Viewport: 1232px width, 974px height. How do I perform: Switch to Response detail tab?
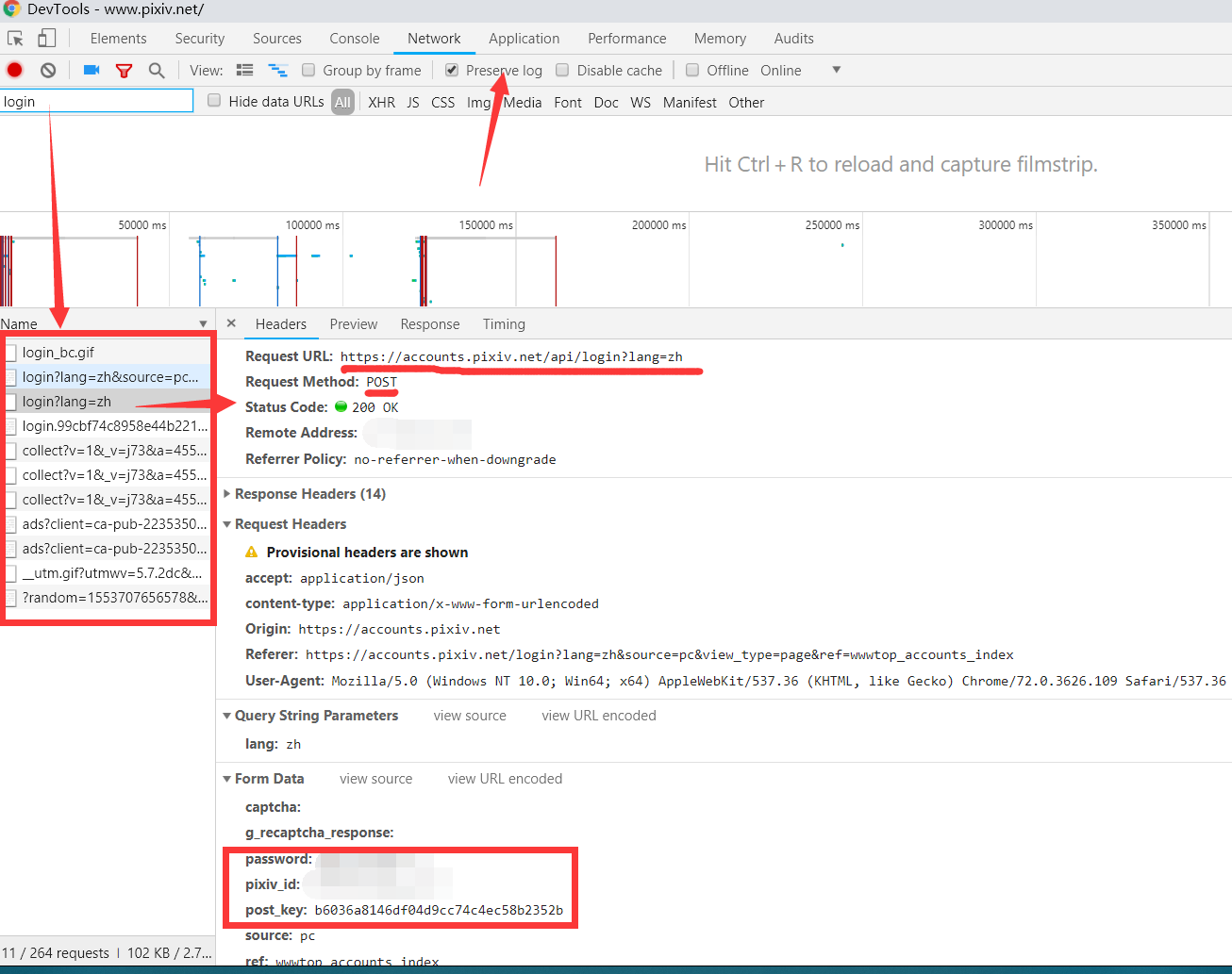tap(430, 324)
